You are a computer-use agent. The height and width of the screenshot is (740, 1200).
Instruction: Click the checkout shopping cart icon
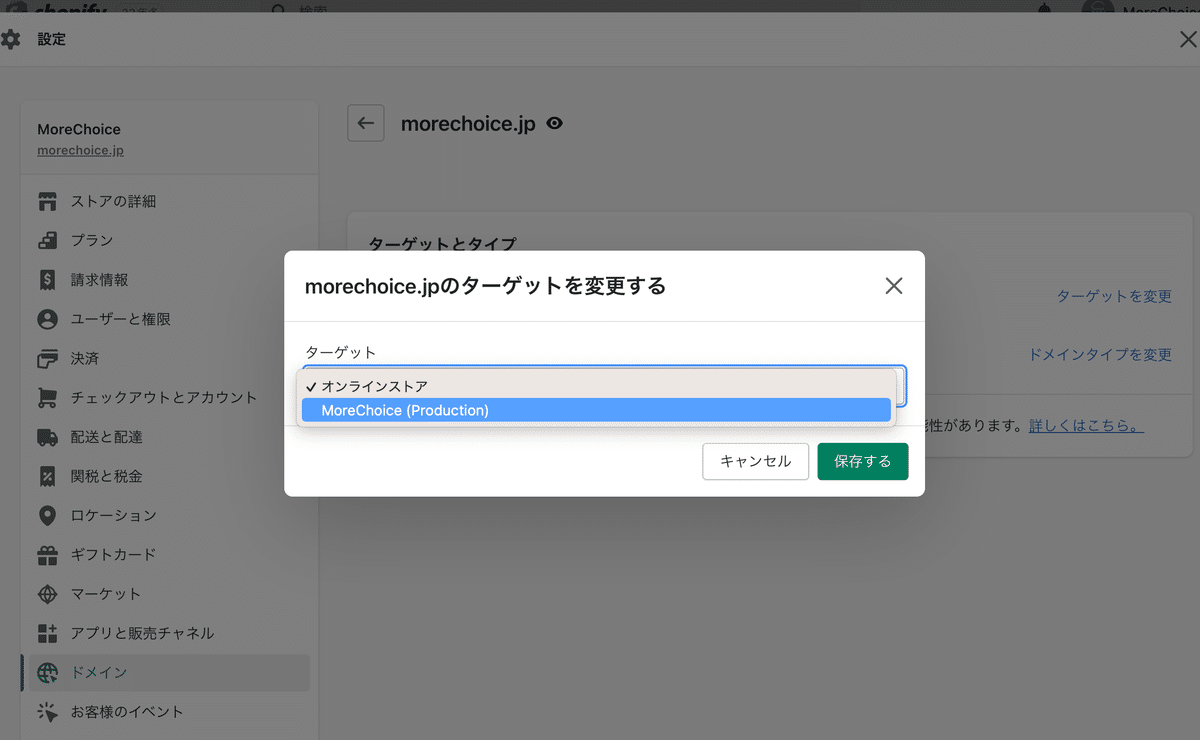(47, 397)
